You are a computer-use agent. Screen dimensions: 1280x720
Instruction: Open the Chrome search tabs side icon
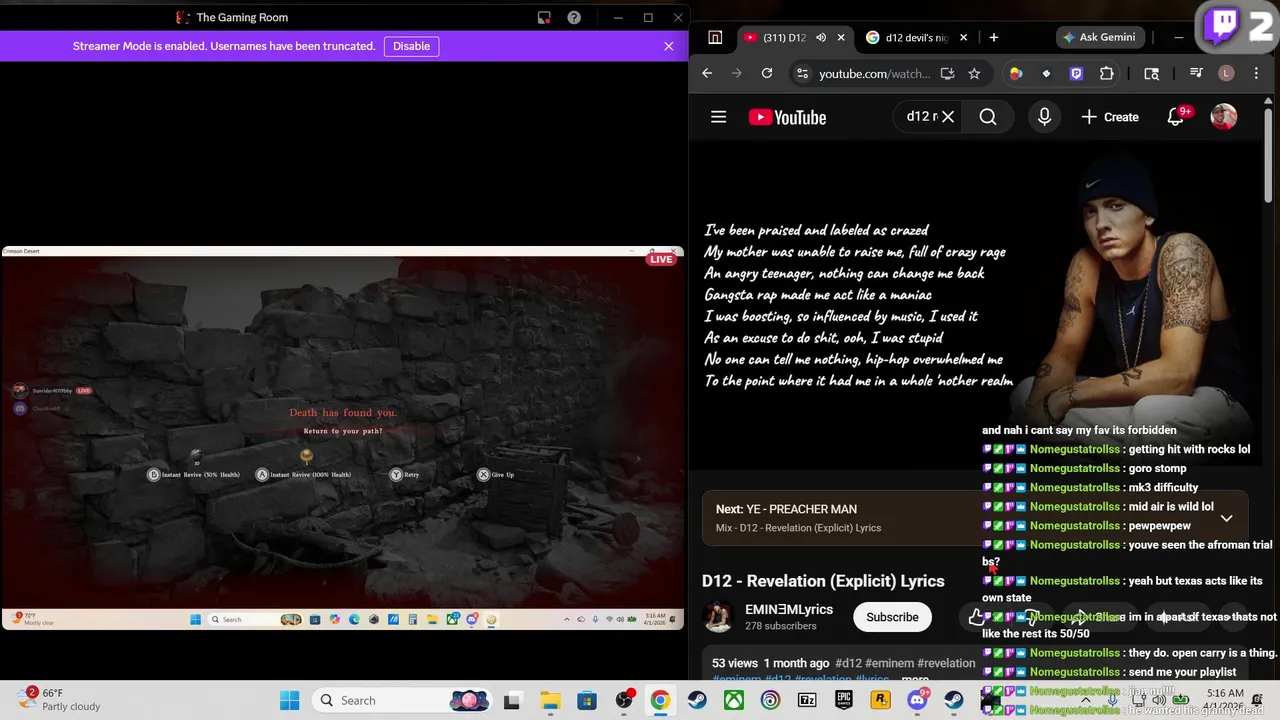[1151, 73]
